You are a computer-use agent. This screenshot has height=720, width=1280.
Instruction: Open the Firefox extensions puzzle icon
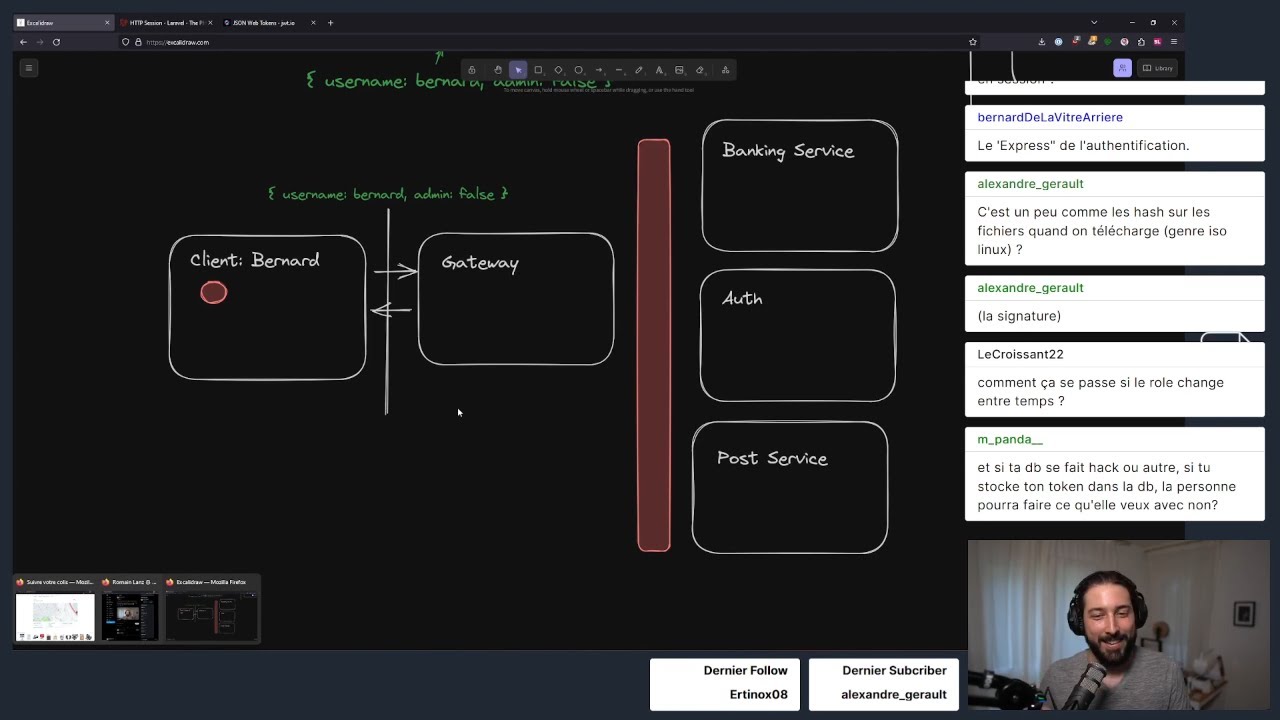[x=1141, y=42]
